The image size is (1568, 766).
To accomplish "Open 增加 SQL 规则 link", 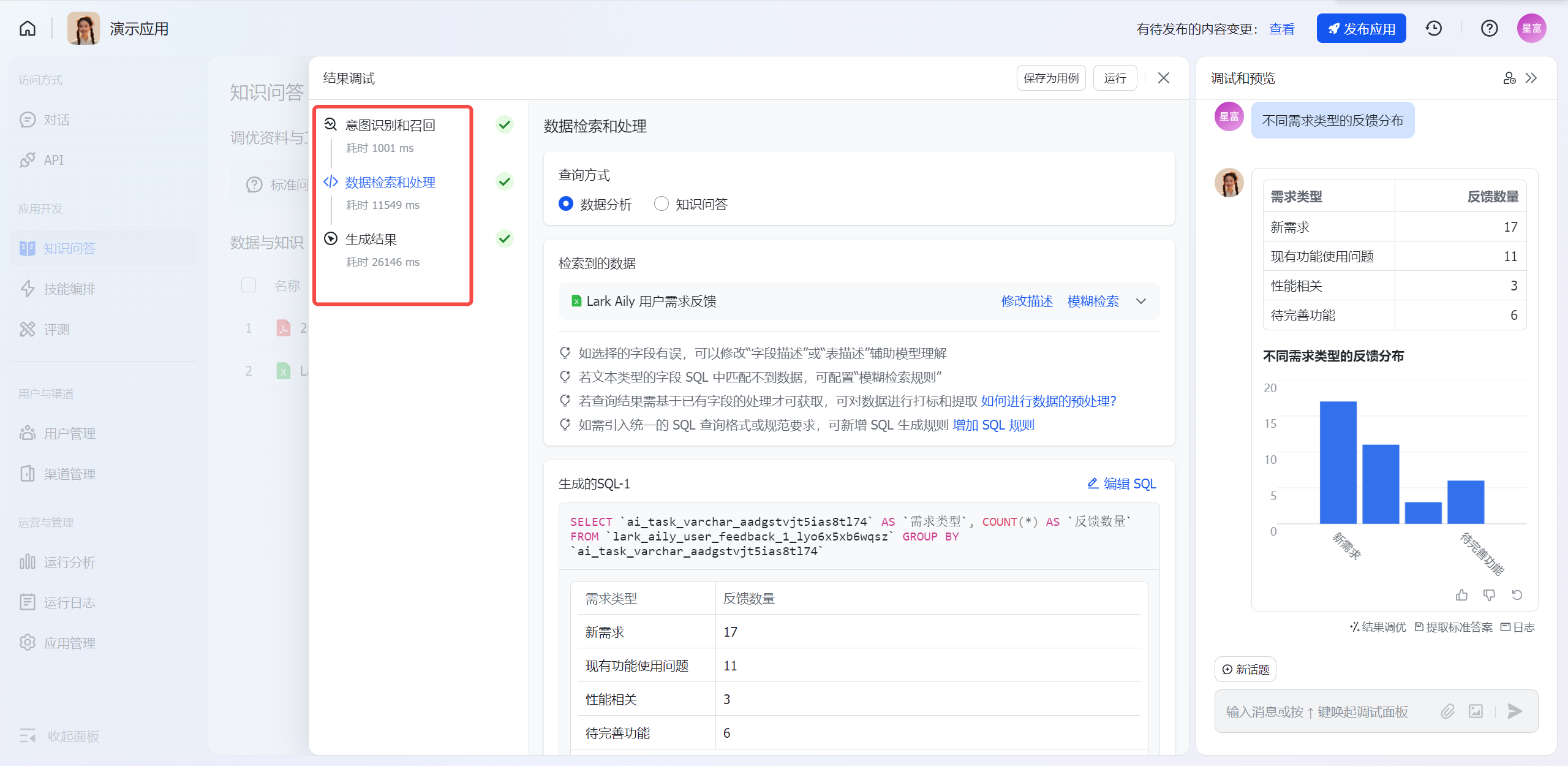I will coord(993,425).
